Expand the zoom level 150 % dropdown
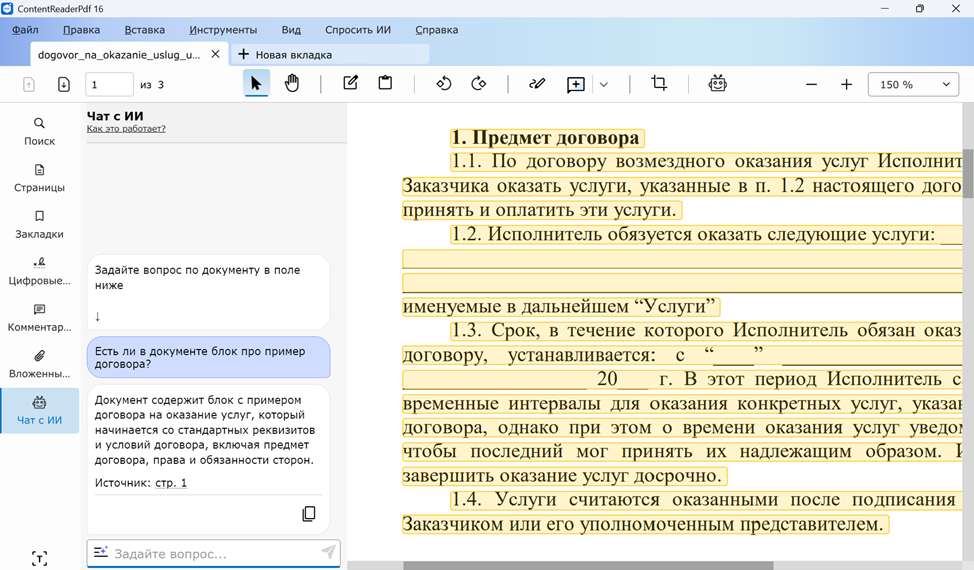974x570 pixels. tap(913, 85)
